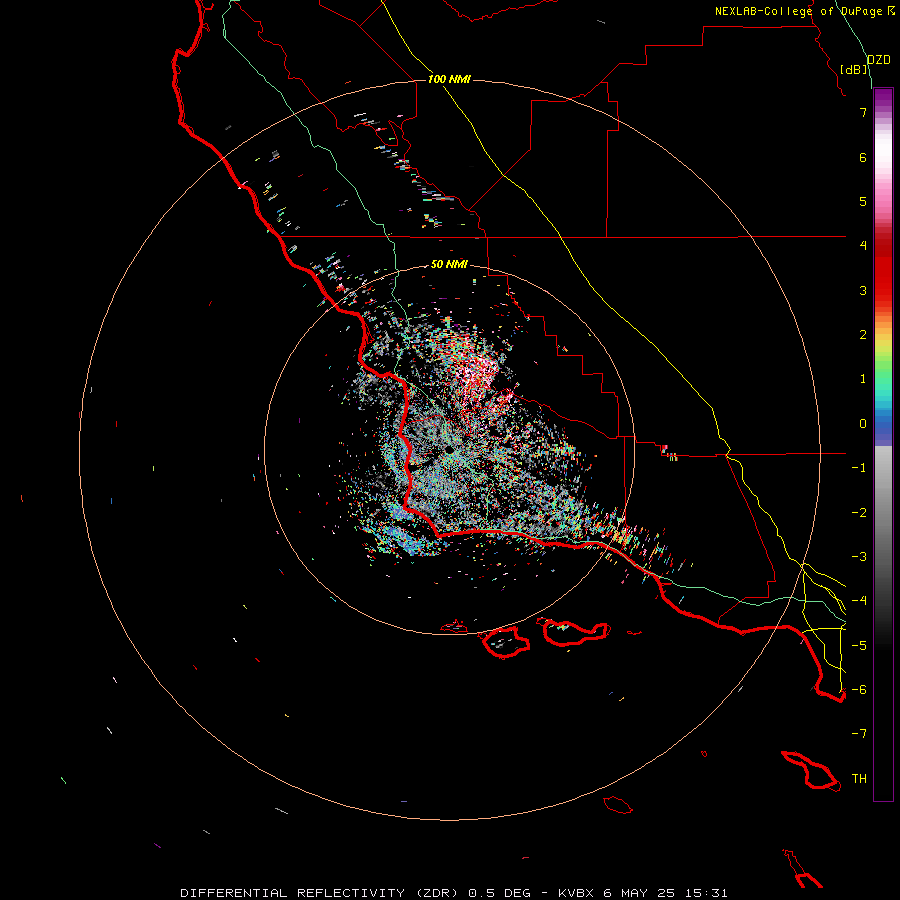This screenshot has width=900, height=900.
Task: Click the [dB] units label
Action: coord(854,69)
